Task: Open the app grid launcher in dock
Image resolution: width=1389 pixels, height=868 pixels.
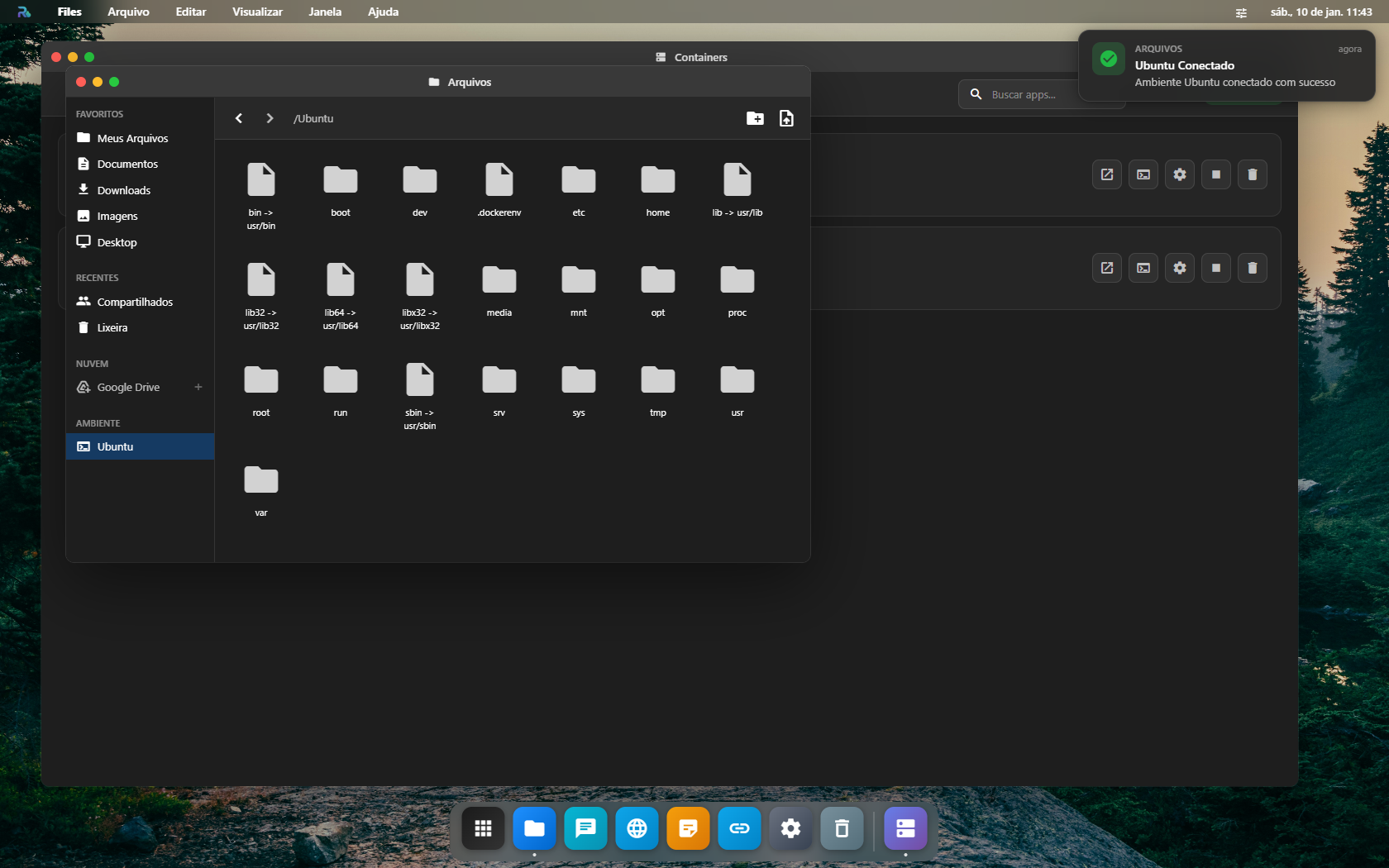Action: (483, 828)
